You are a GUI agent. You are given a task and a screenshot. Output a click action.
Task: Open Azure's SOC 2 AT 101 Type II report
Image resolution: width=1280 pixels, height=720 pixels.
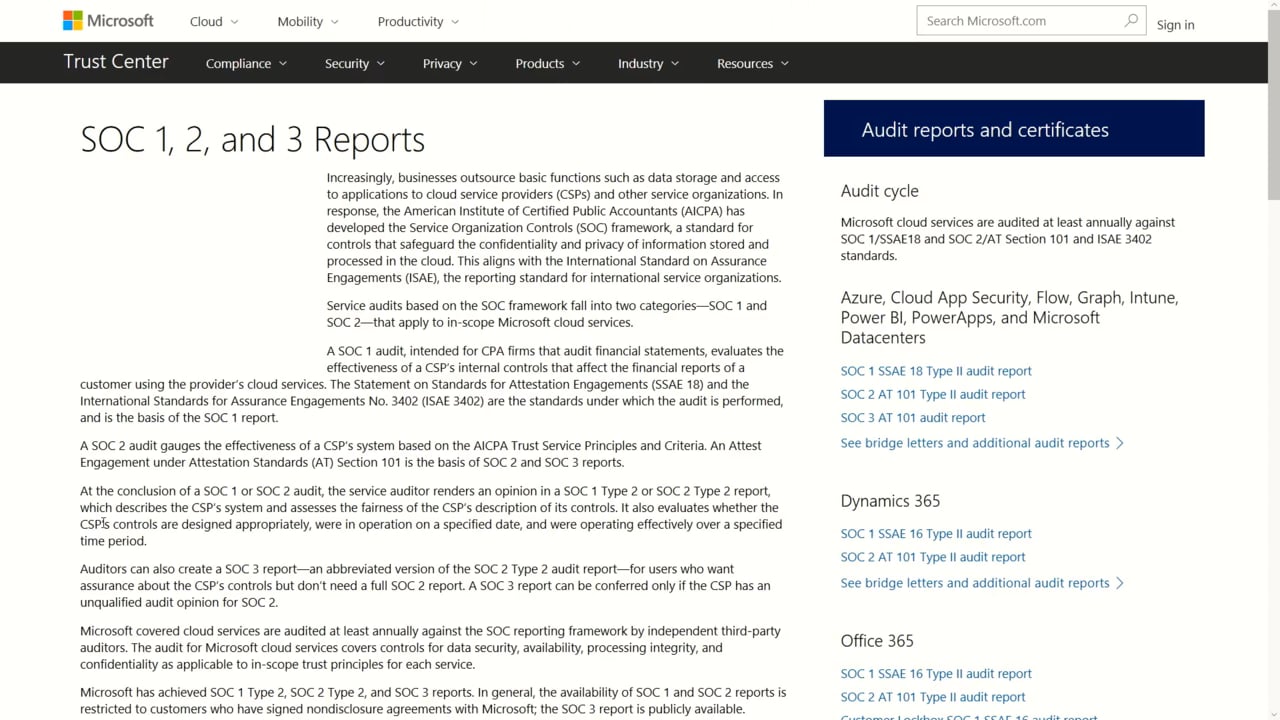tap(933, 394)
